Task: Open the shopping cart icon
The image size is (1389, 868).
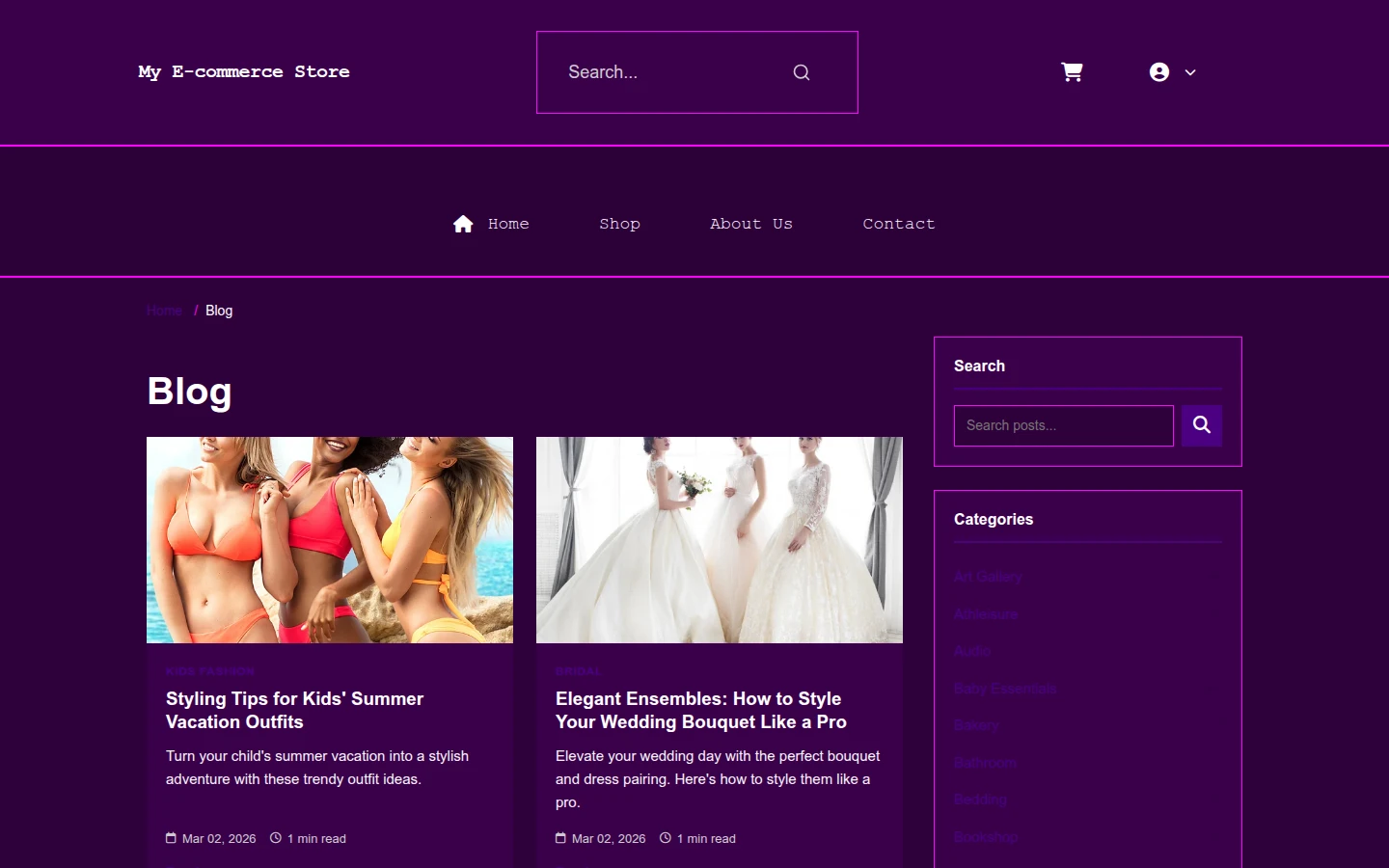Action: point(1072,72)
